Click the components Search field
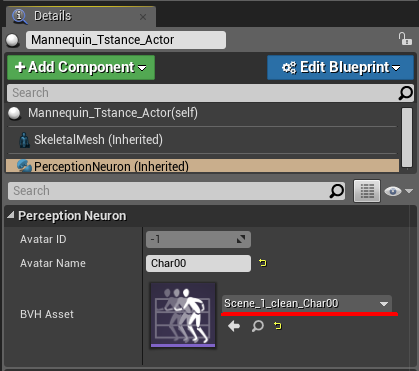 click(203, 93)
